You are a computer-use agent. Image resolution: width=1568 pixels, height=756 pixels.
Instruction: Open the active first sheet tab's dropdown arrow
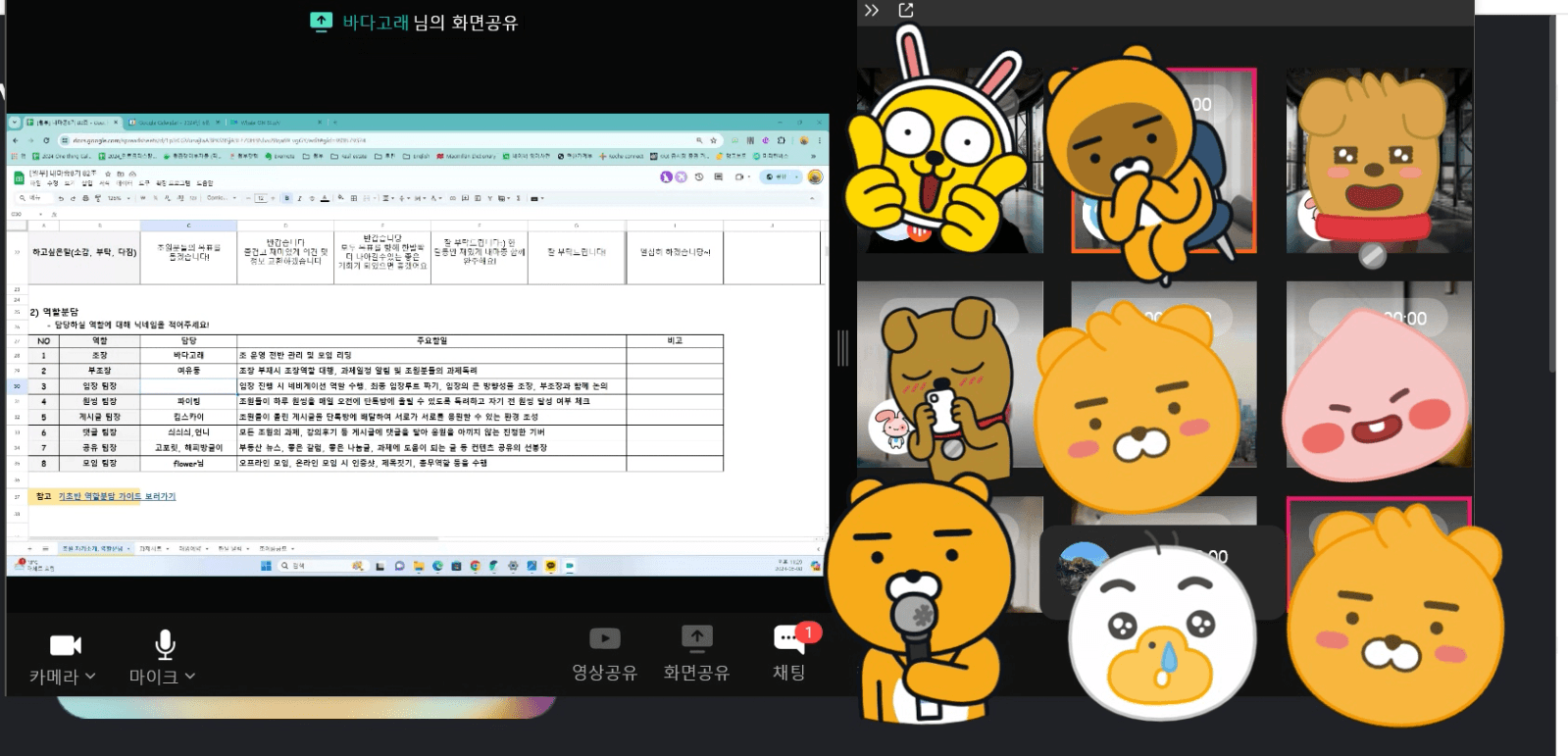128,548
